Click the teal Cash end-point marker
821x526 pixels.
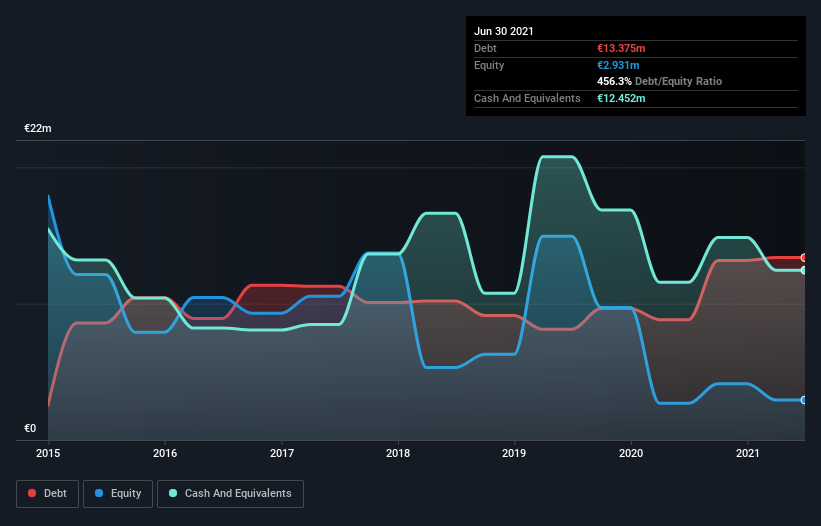tap(804, 270)
